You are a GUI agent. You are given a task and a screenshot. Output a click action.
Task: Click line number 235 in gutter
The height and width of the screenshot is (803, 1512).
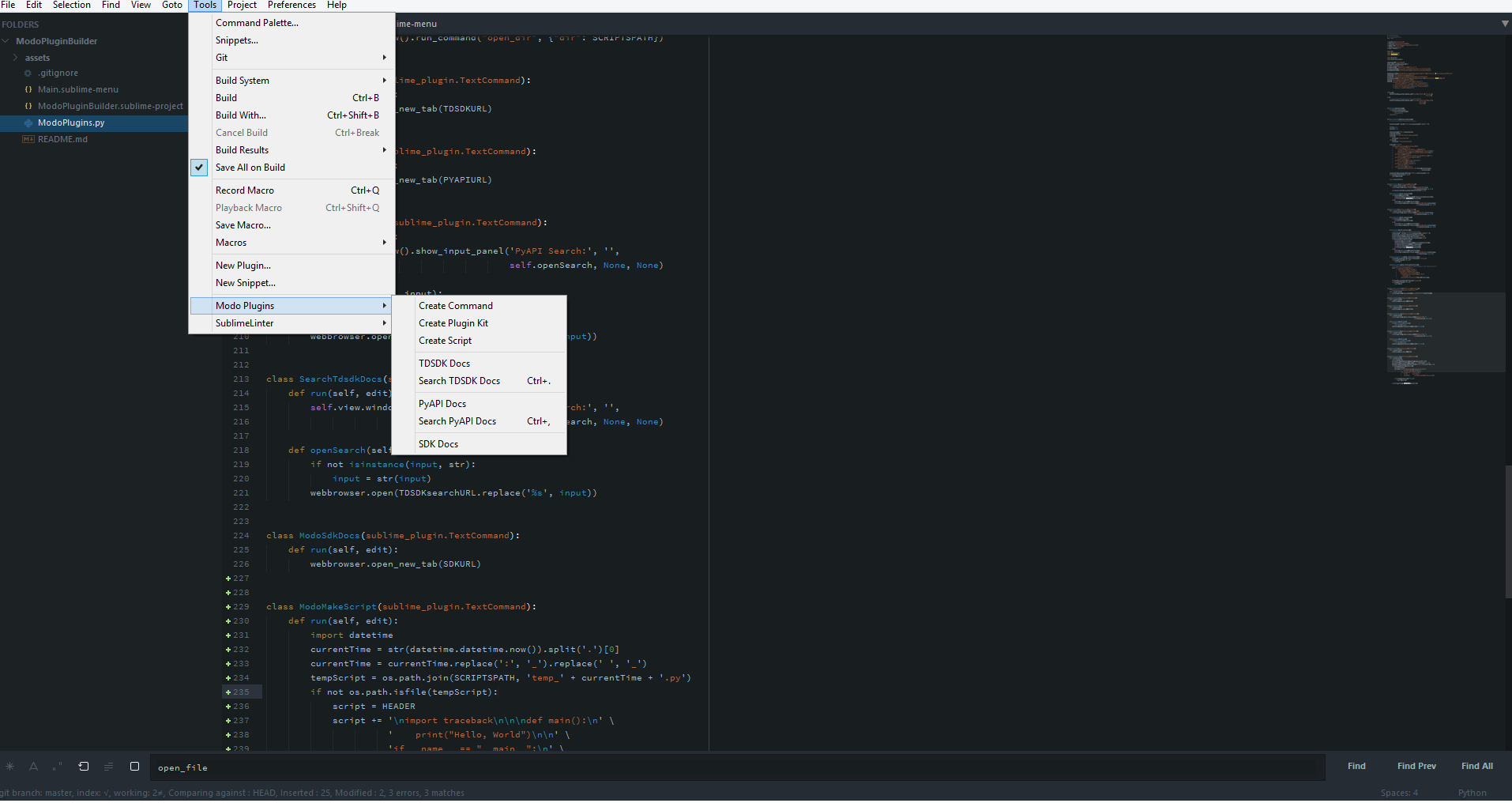[241, 692]
